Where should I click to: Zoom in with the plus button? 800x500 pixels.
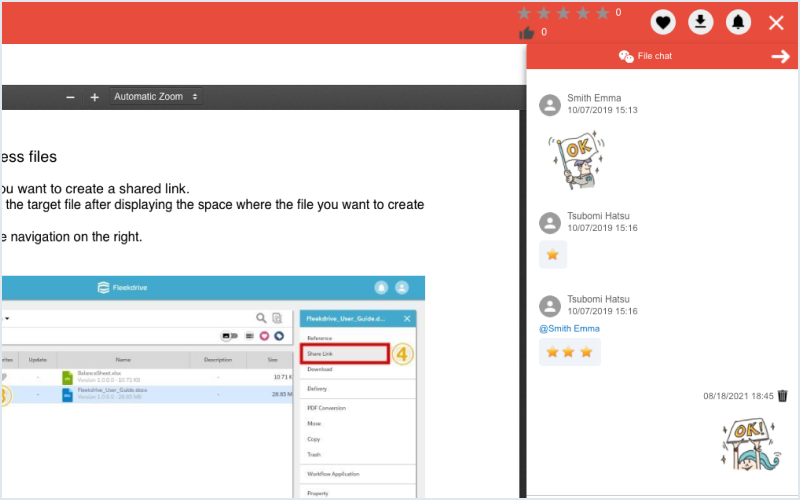point(94,97)
